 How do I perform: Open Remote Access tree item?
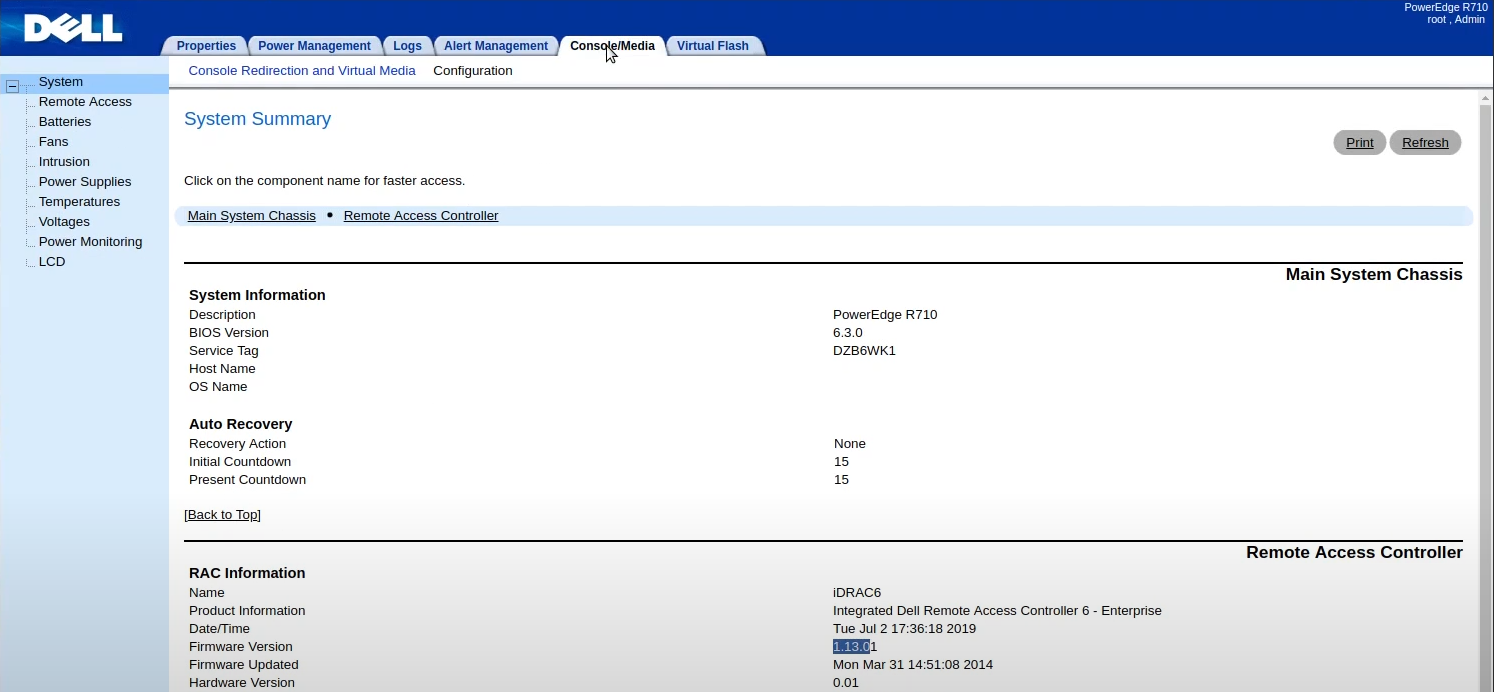[x=85, y=102]
